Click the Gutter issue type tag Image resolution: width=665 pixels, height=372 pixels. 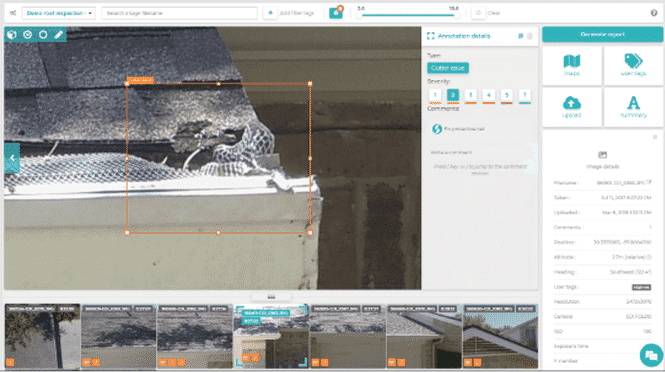pos(448,68)
